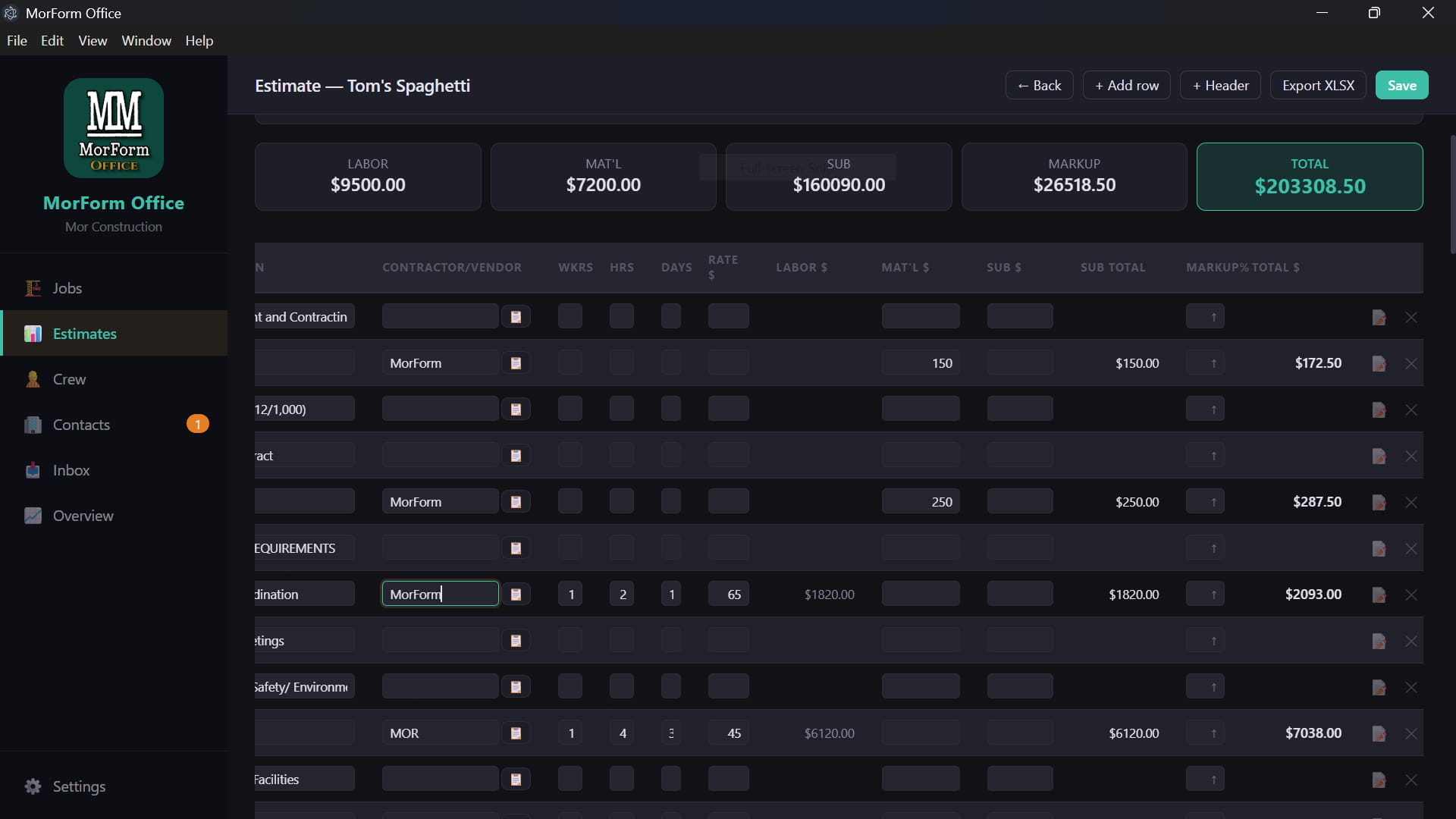Click the vertical scrollbar thumb
Image resolution: width=1456 pixels, height=819 pixels.
tap(1452, 194)
